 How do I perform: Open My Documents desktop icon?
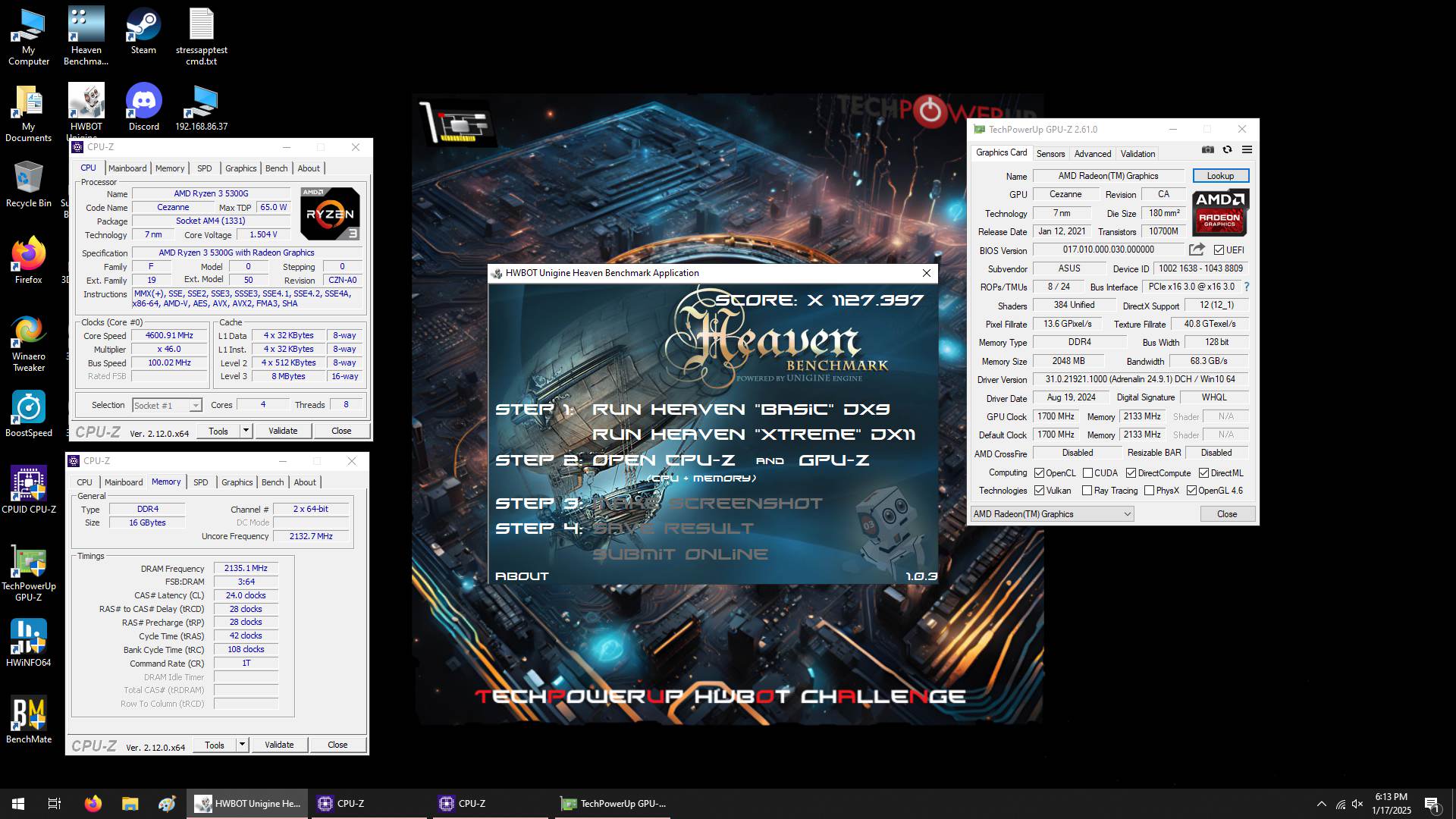point(29,113)
